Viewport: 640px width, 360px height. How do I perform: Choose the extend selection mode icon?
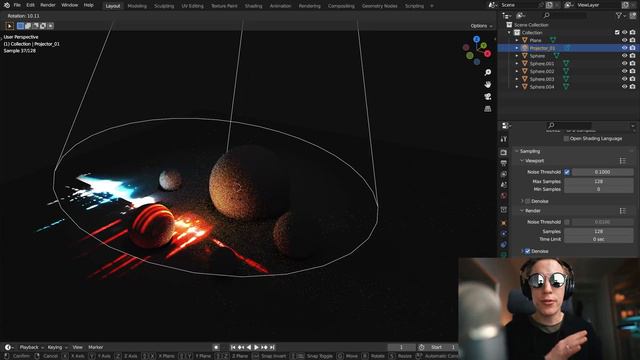(x=28, y=26)
